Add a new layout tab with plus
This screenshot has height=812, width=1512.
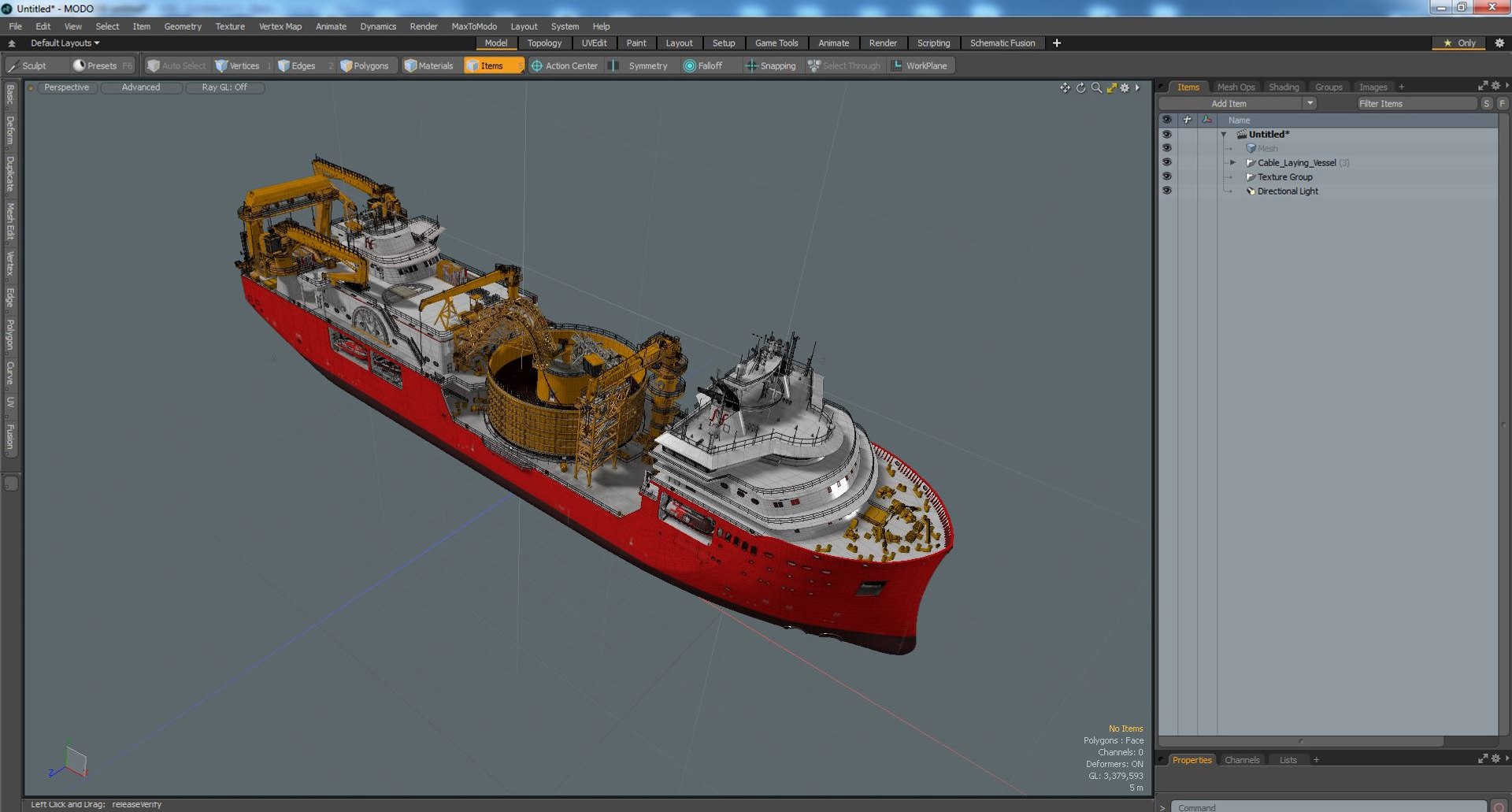(1057, 43)
